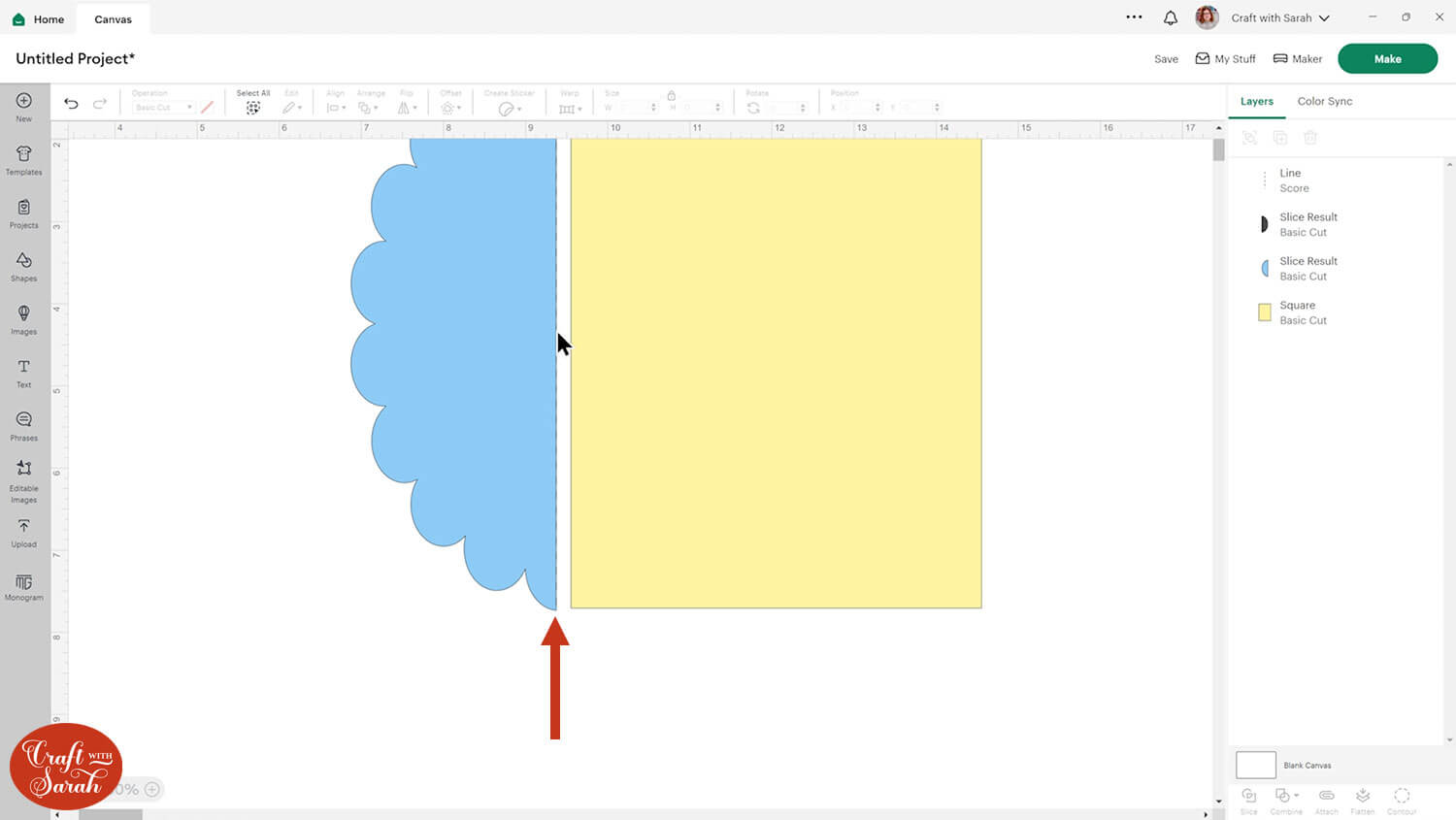The height and width of the screenshot is (820, 1456).
Task: Open the Shapes tool
Action: tap(23, 266)
